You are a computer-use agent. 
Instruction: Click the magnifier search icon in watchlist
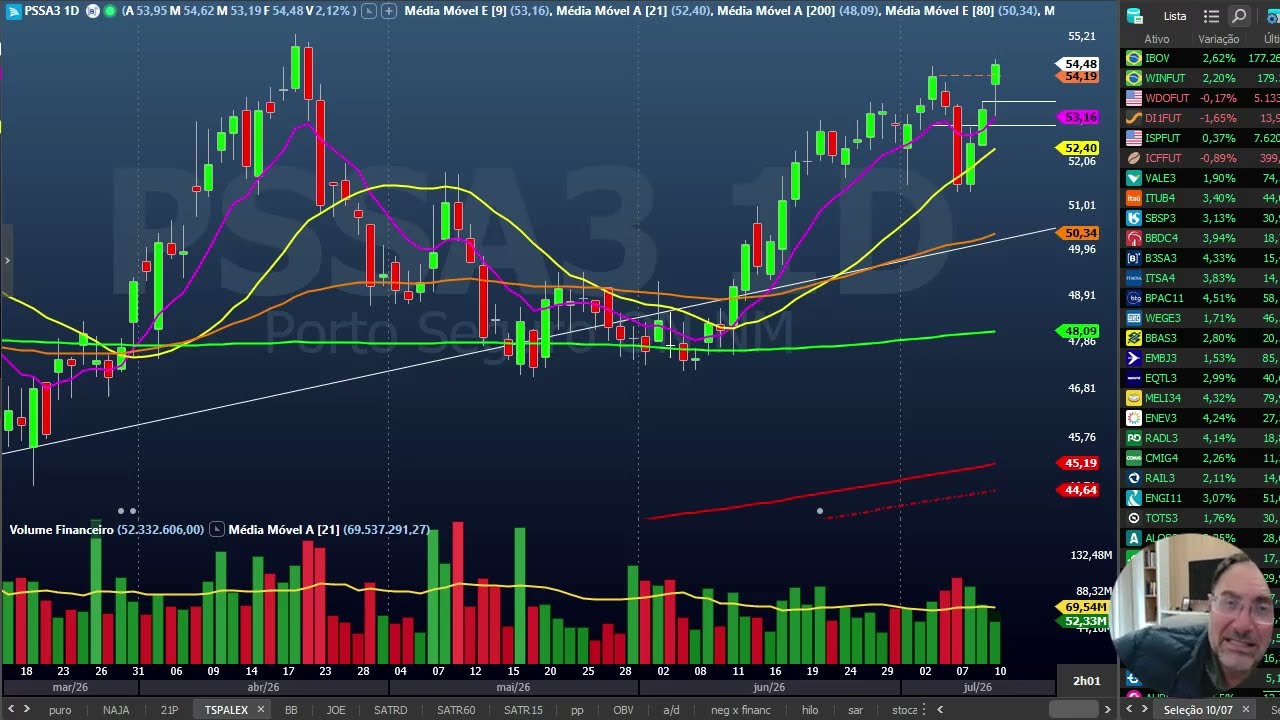click(x=1238, y=16)
